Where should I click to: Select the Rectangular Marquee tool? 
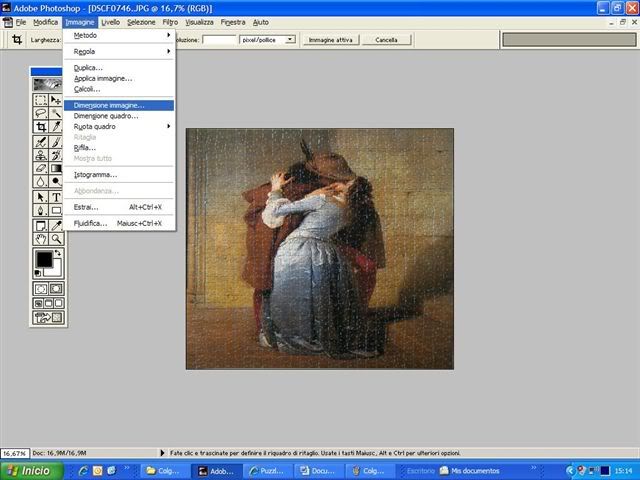pyautogui.click(x=40, y=100)
